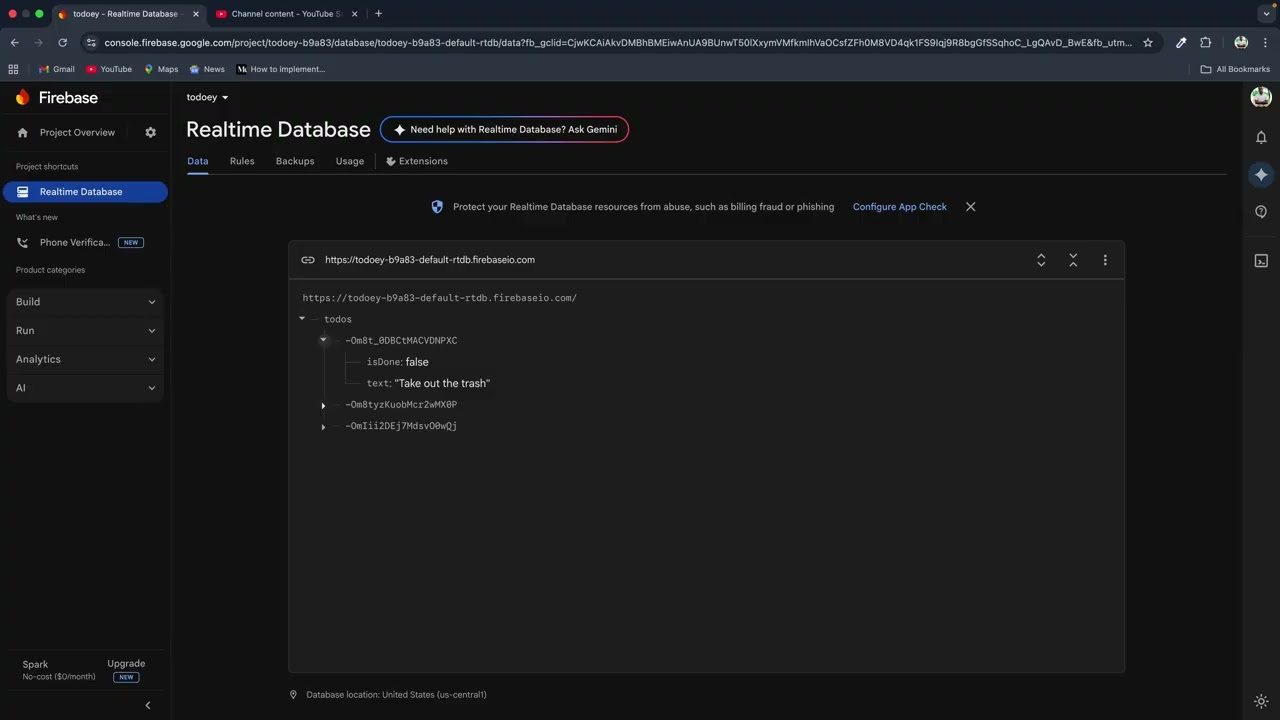Click Configure App Check link

[900, 207]
